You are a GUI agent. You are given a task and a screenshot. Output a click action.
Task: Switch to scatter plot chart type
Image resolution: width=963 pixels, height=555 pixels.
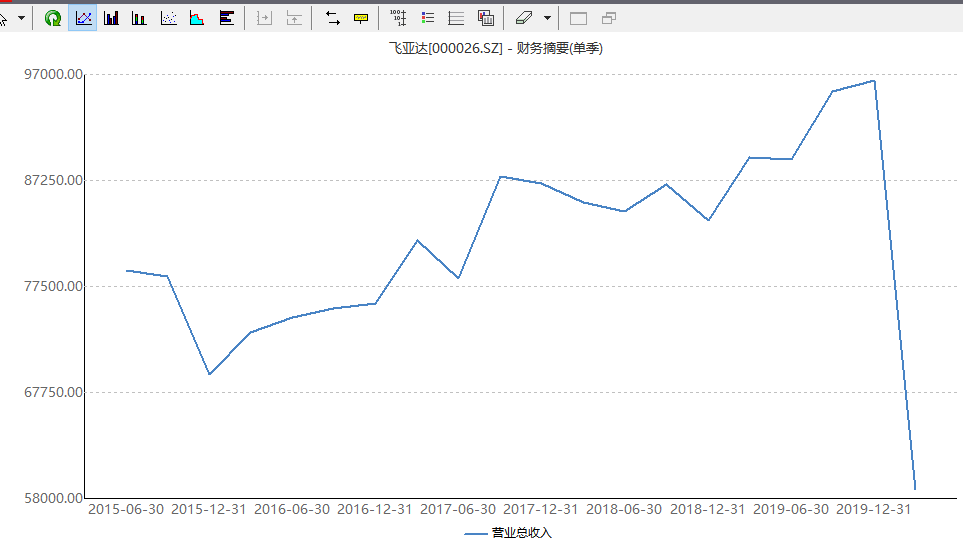(x=168, y=18)
